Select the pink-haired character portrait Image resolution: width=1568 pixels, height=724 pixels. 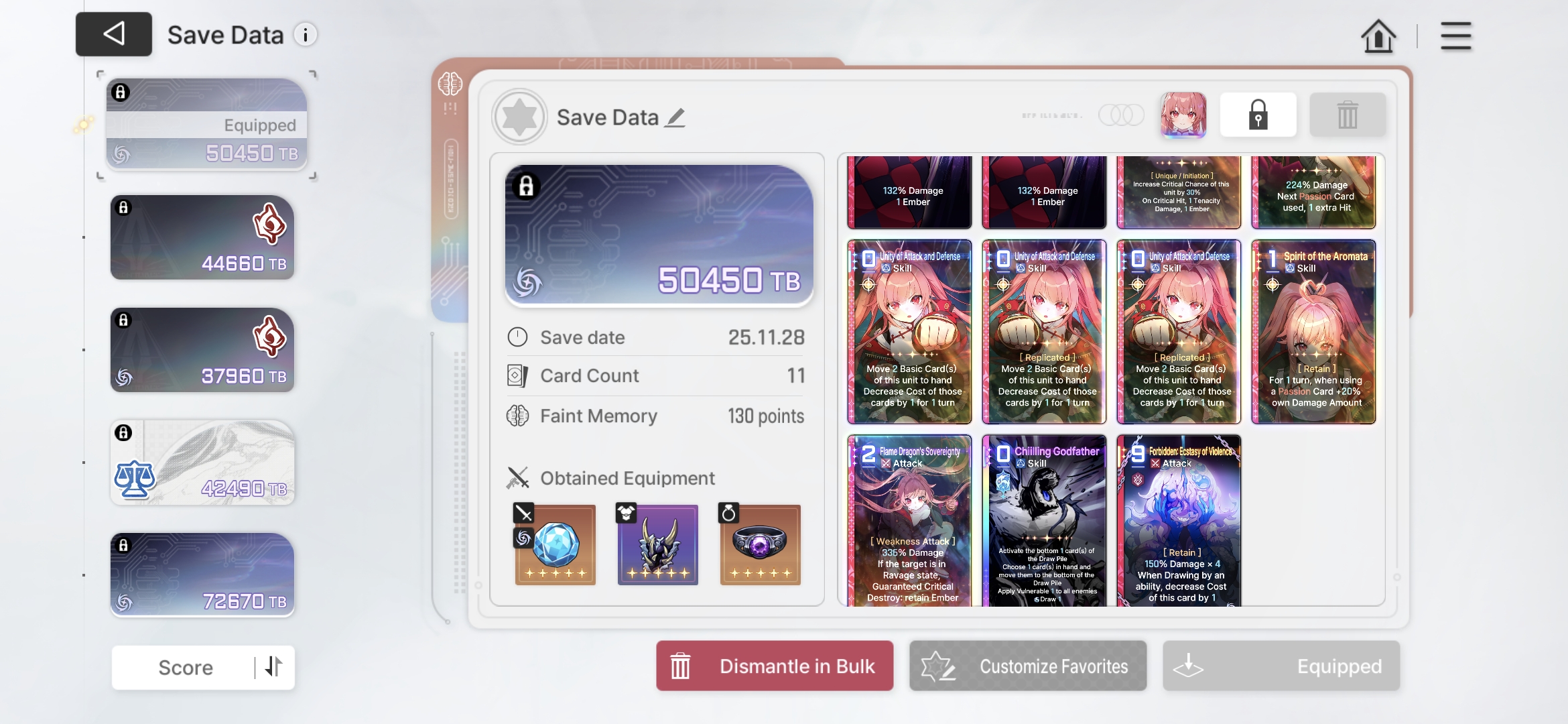pos(1183,115)
